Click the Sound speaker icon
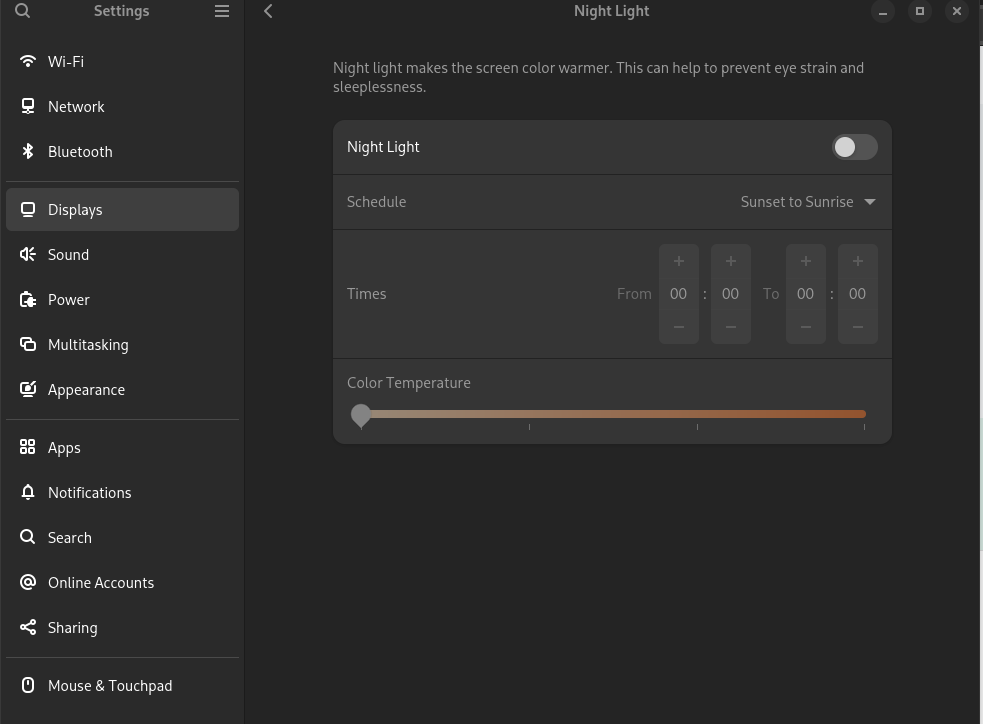The height and width of the screenshot is (724, 983). point(28,254)
